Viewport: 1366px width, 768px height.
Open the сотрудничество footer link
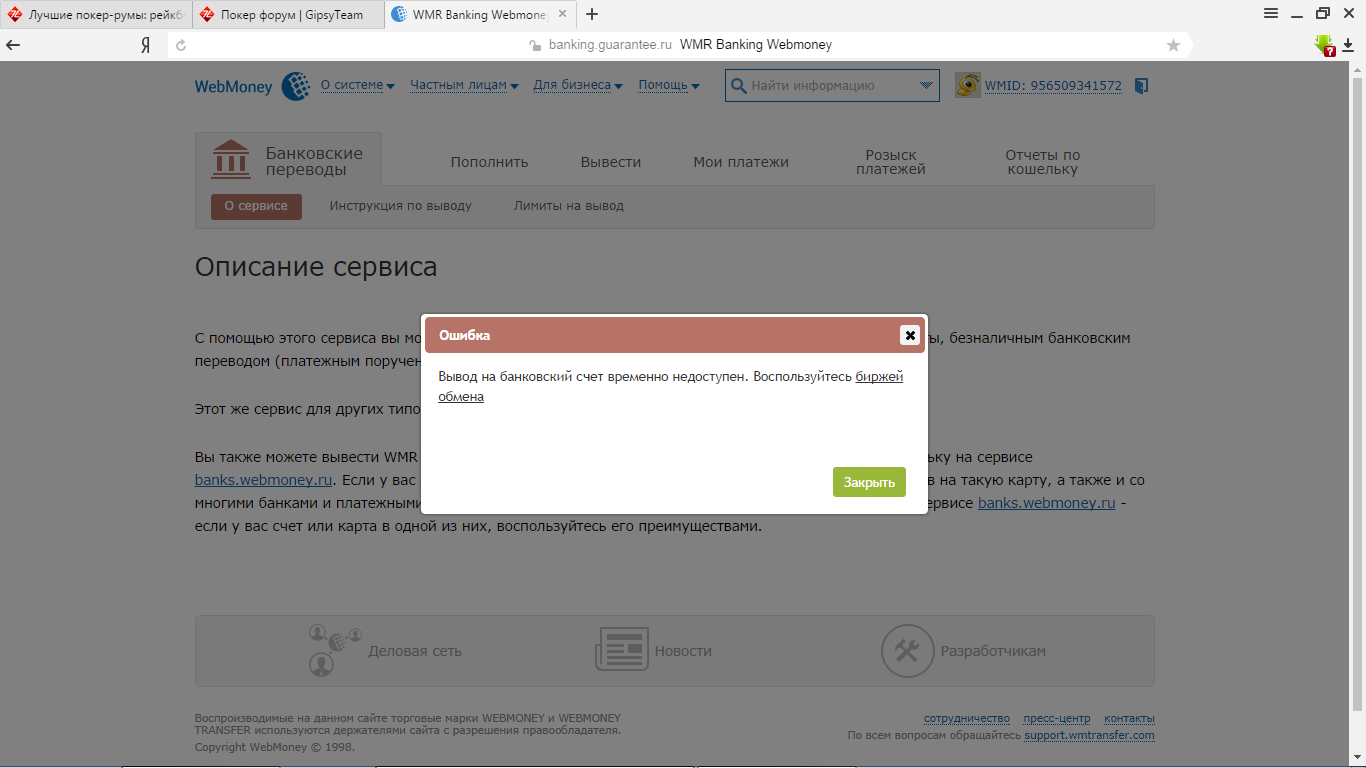pyautogui.click(x=967, y=719)
